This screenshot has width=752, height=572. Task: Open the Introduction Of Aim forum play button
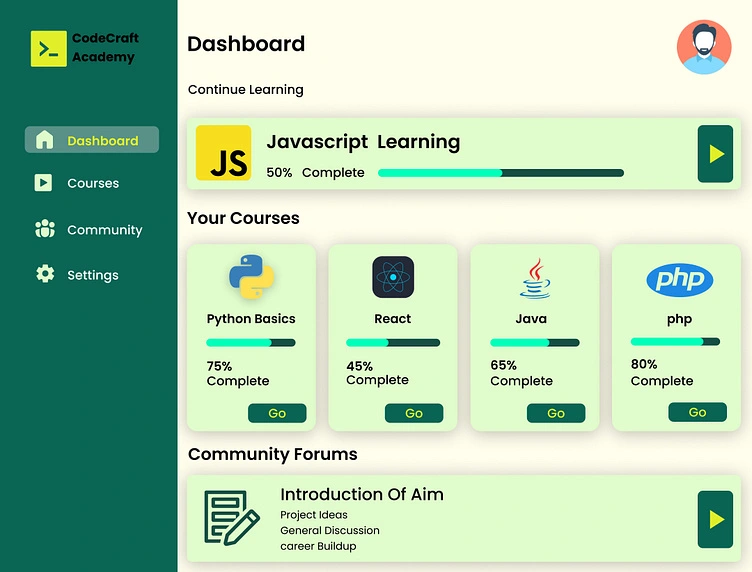(x=715, y=519)
